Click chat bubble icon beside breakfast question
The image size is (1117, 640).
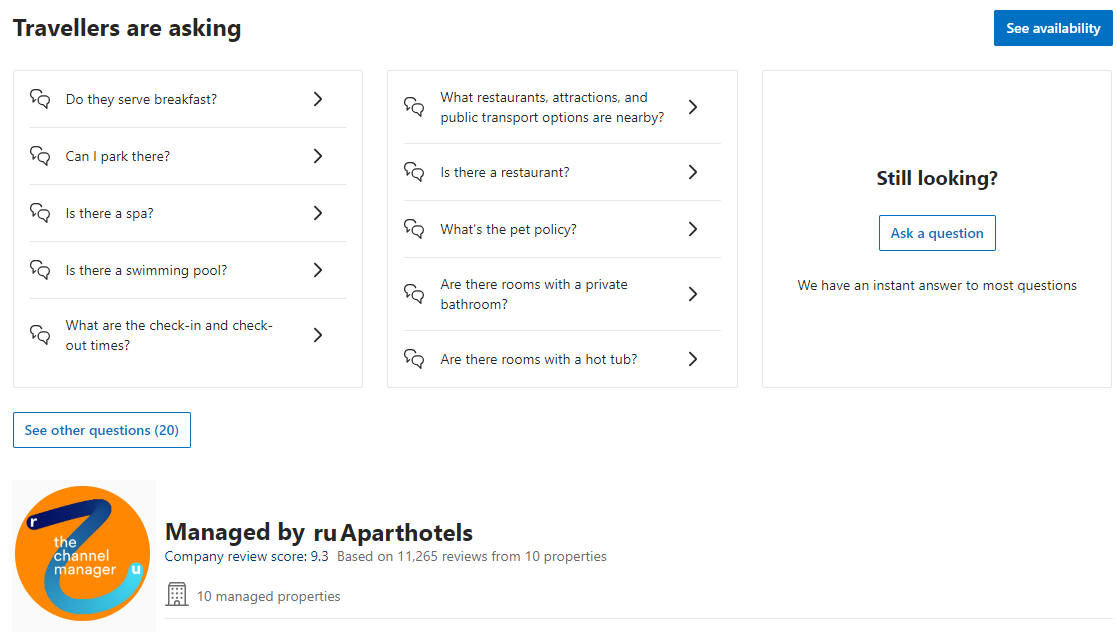[40, 99]
